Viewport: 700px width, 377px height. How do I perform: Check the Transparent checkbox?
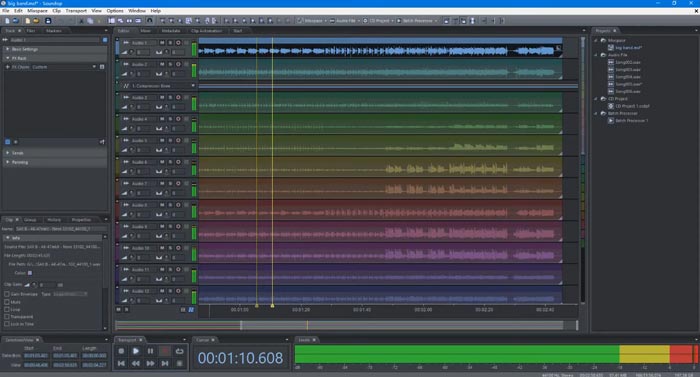pyautogui.click(x=7, y=317)
